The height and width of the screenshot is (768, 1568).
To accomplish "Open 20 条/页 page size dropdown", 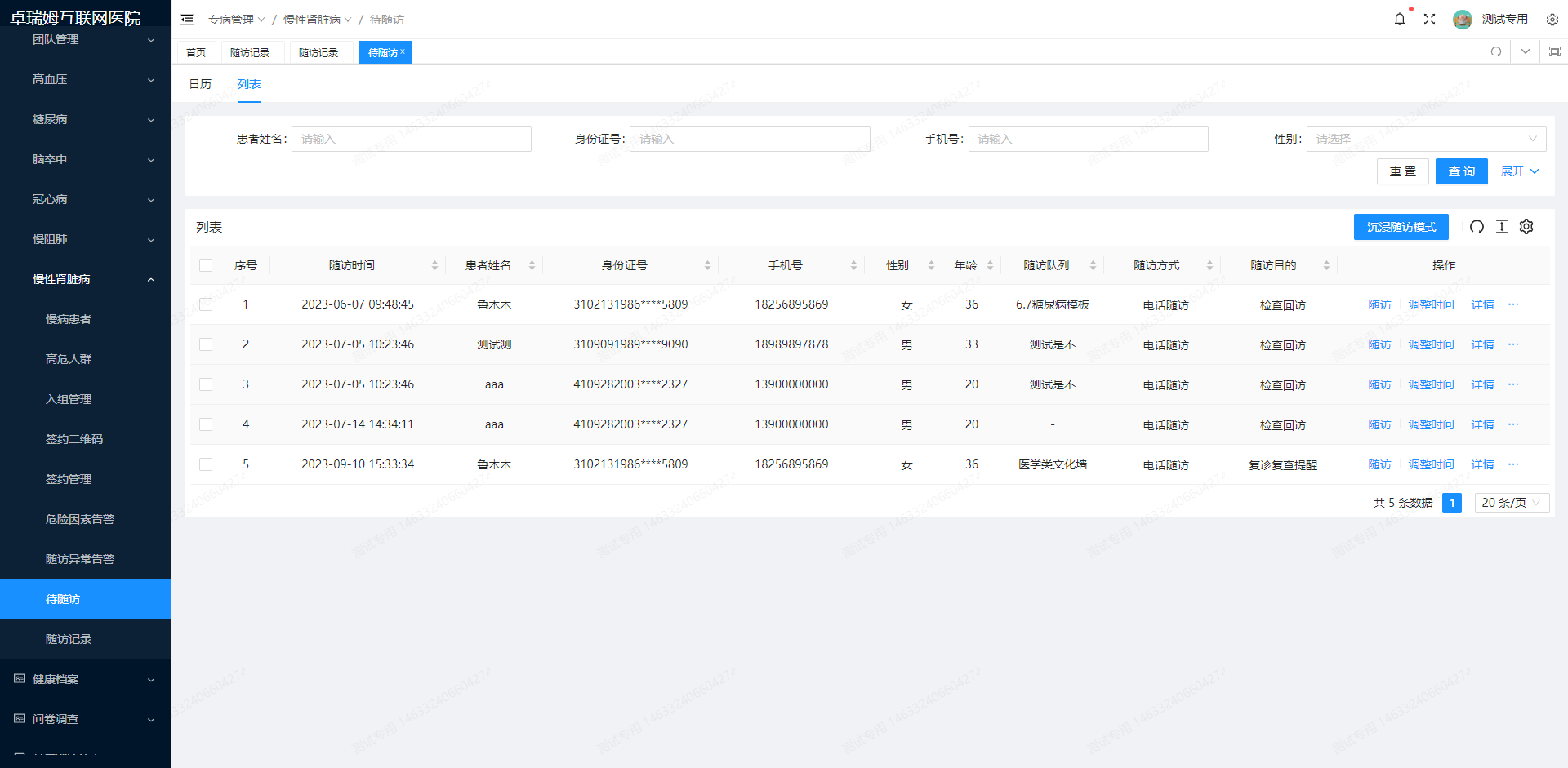I will click(x=1512, y=503).
